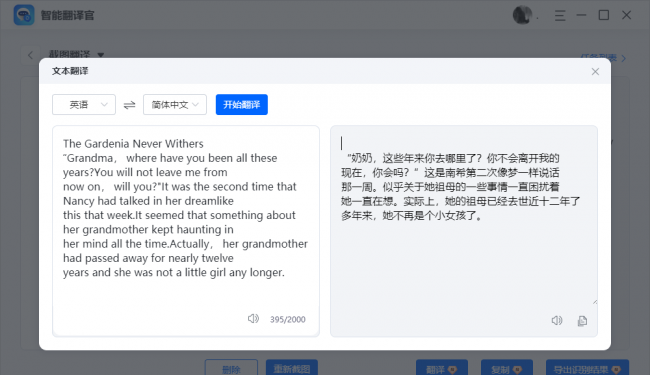This screenshot has width=650, height=375.
Task: Open the 简体中文 target language dropdown
Action: click(x=175, y=105)
